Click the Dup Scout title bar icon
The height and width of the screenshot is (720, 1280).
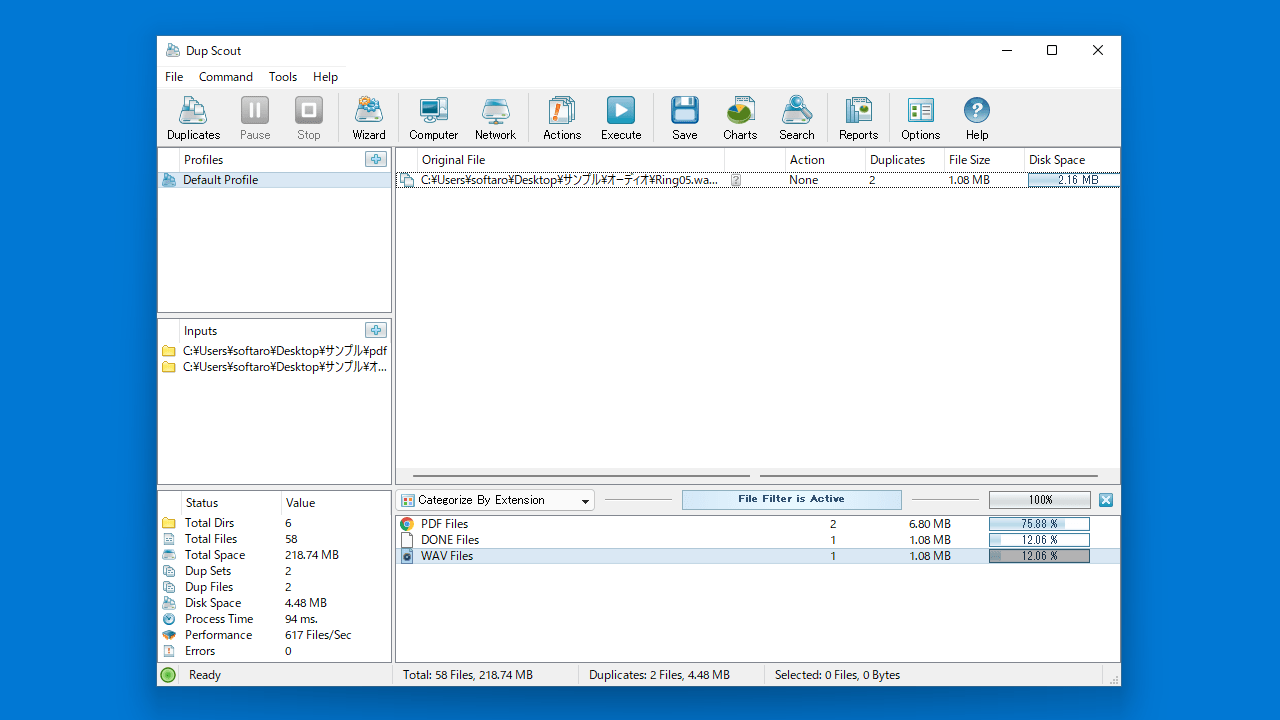click(x=173, y=50)
